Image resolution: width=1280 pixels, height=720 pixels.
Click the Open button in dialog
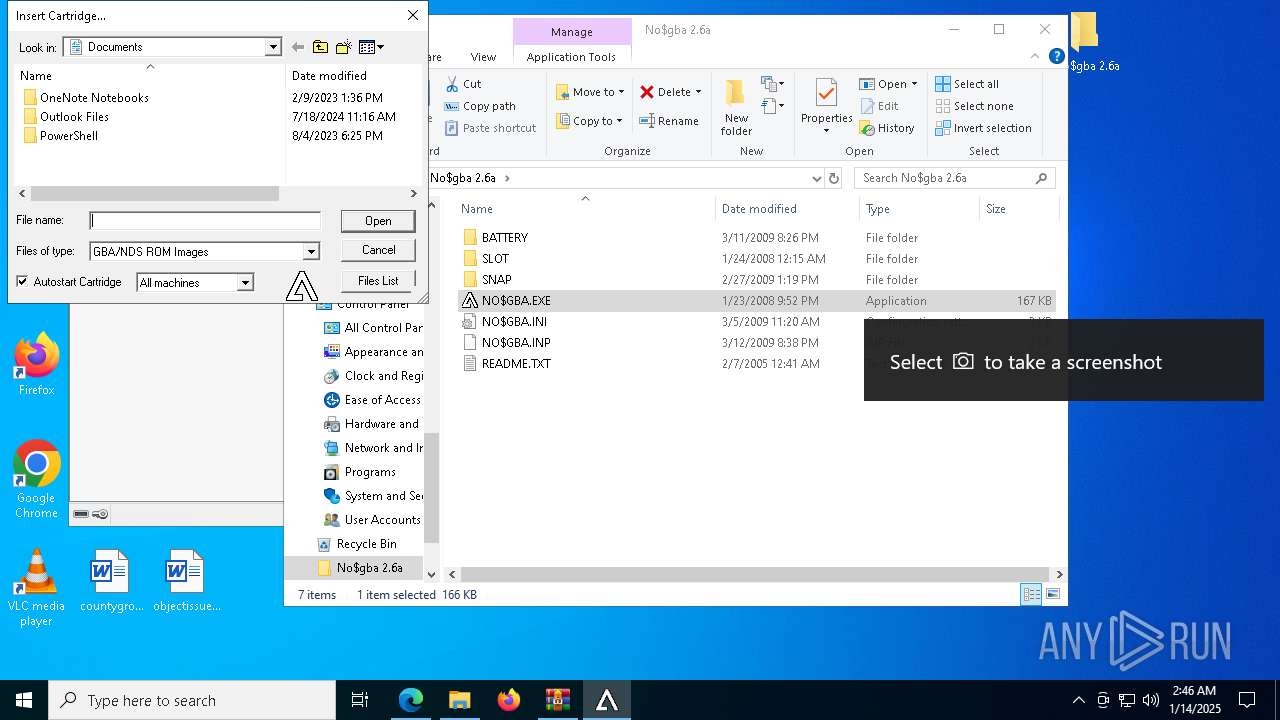pyautogui.click(x=378, y=221)
